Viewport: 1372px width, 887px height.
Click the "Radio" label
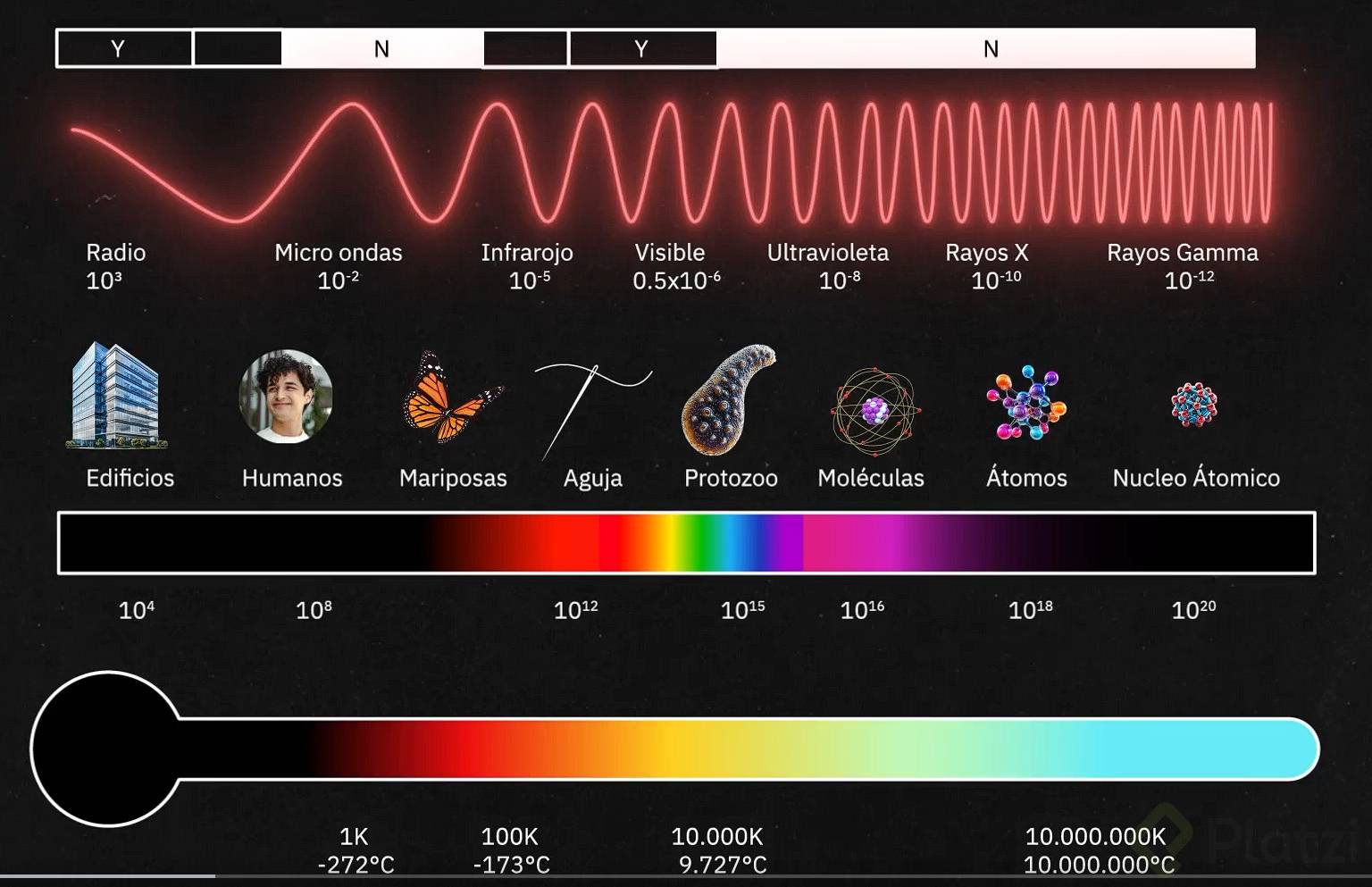click(116, 253)
